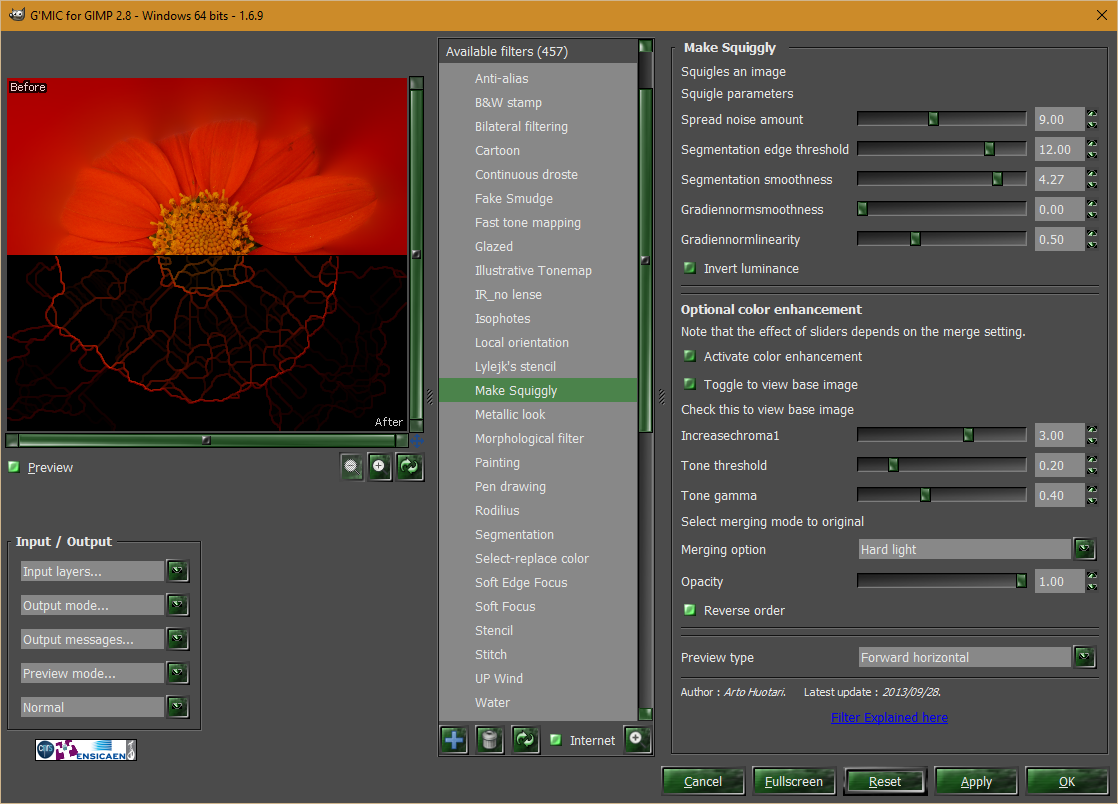Click the ENSICAEN logo

pyautogui.click(x=86, y=750)
